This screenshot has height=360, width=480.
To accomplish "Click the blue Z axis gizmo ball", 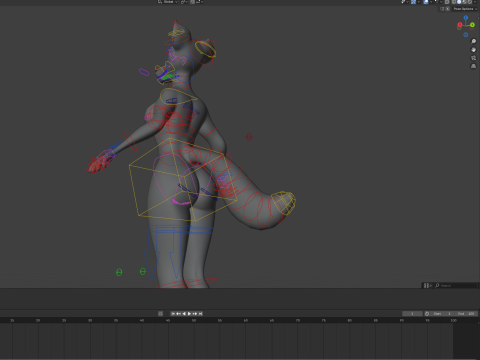I will tap(466, 18).
